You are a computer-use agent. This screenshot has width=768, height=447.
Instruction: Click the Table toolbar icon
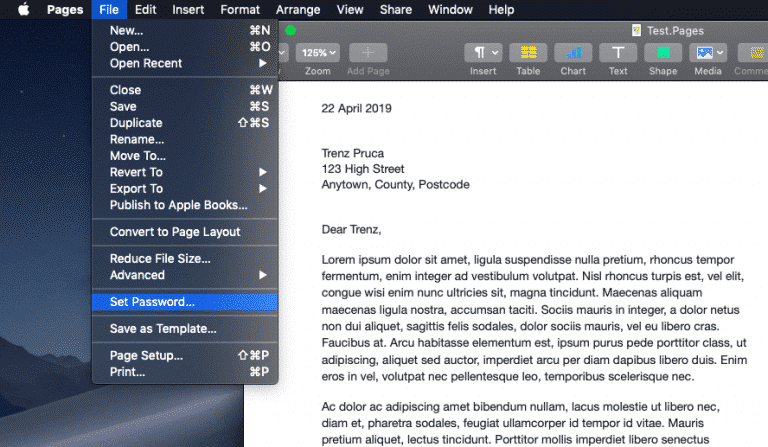(528, 53)
